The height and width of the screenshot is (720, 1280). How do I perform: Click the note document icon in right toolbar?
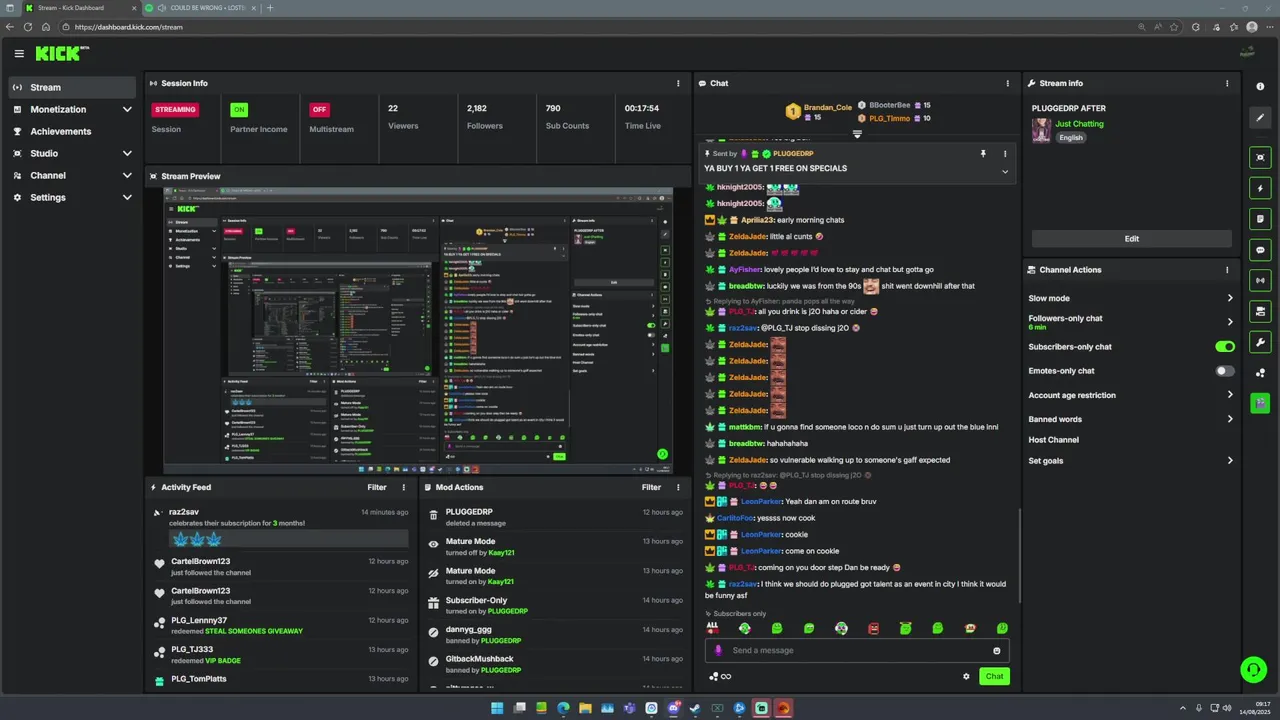coord(1260,219)
